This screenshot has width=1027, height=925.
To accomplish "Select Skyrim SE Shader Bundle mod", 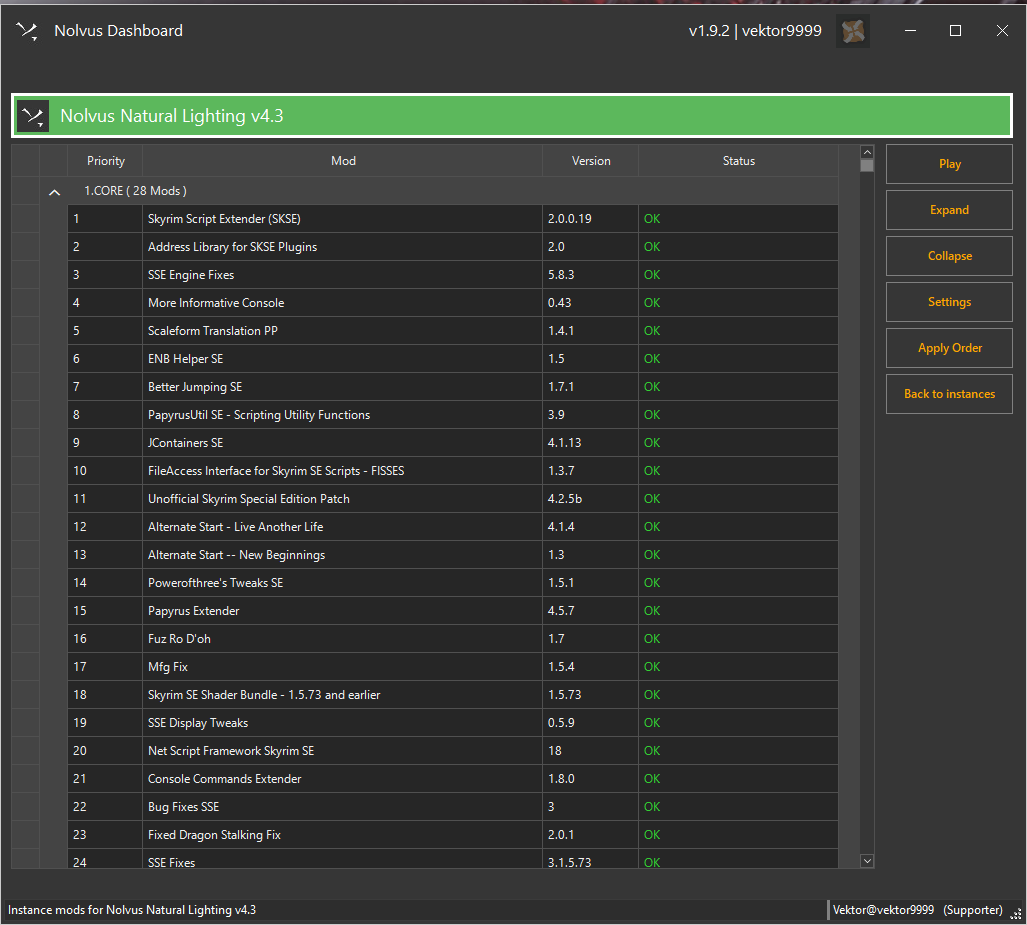I will click(x=453, y=695).
